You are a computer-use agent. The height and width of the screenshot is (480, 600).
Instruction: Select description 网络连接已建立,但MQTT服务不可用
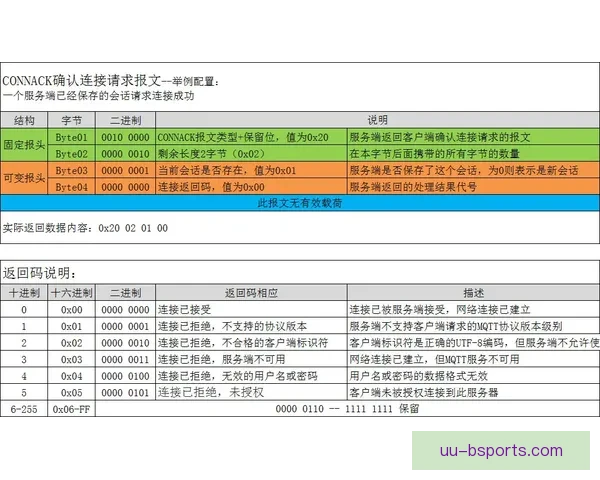[474, 359]
